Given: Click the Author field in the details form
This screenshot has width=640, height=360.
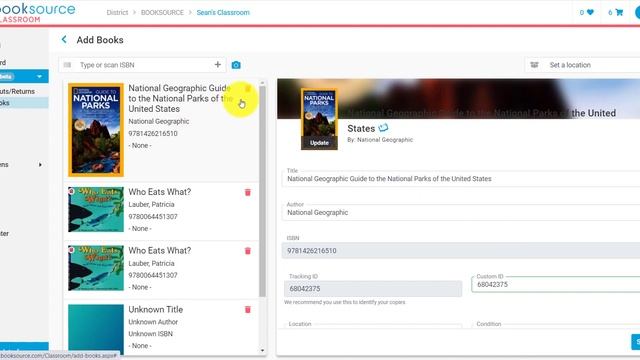Looking at the screenshot, I should [x=461, y=213].
